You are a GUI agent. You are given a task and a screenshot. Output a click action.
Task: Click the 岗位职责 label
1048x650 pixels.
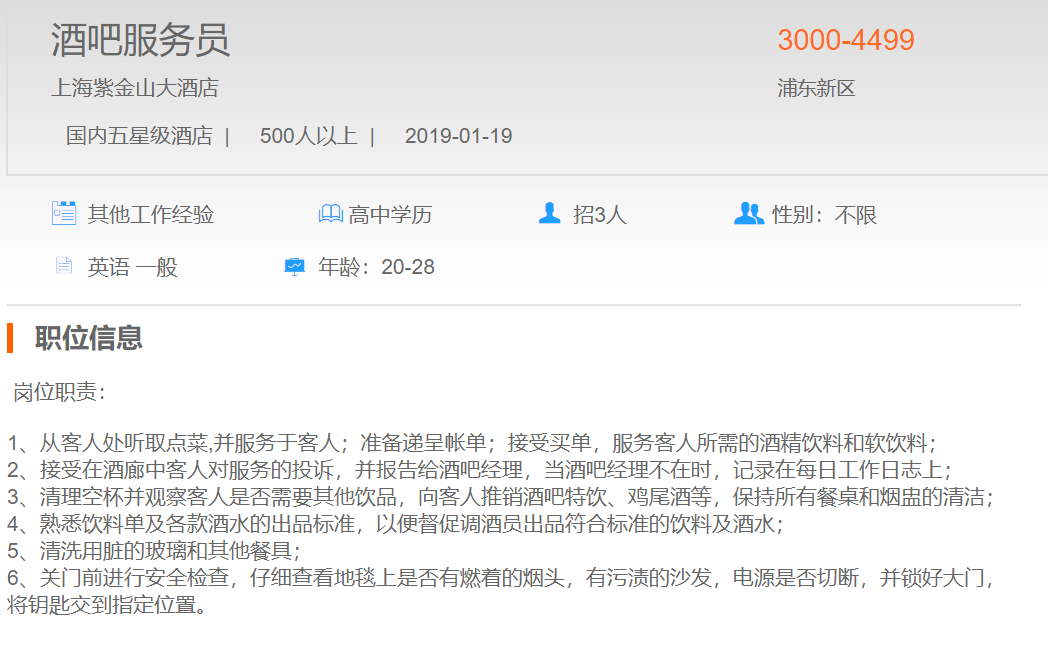click(59, 392)
